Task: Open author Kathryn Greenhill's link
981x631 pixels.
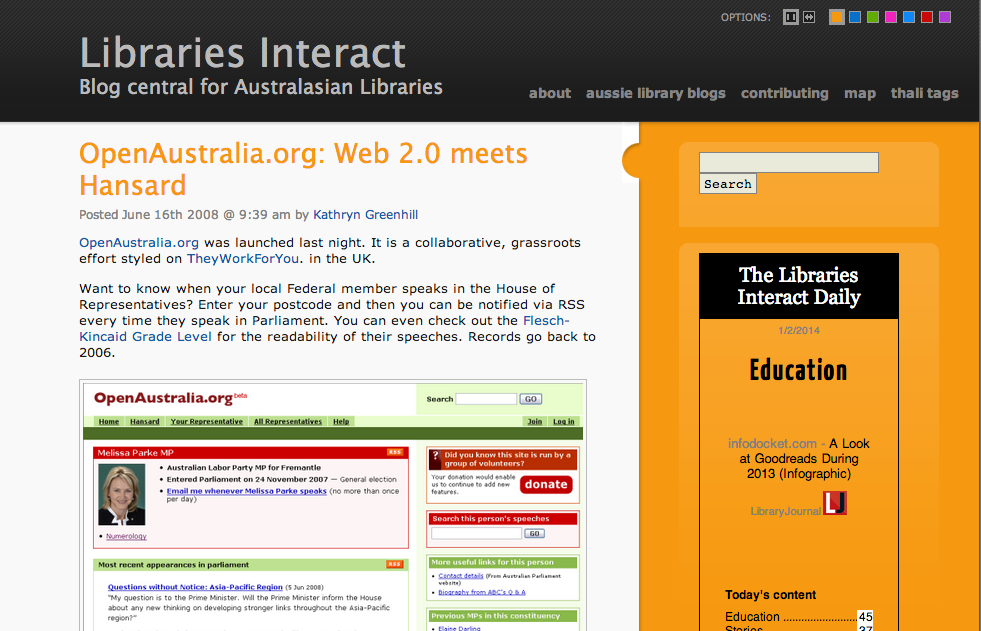Action: pos(365,215)
